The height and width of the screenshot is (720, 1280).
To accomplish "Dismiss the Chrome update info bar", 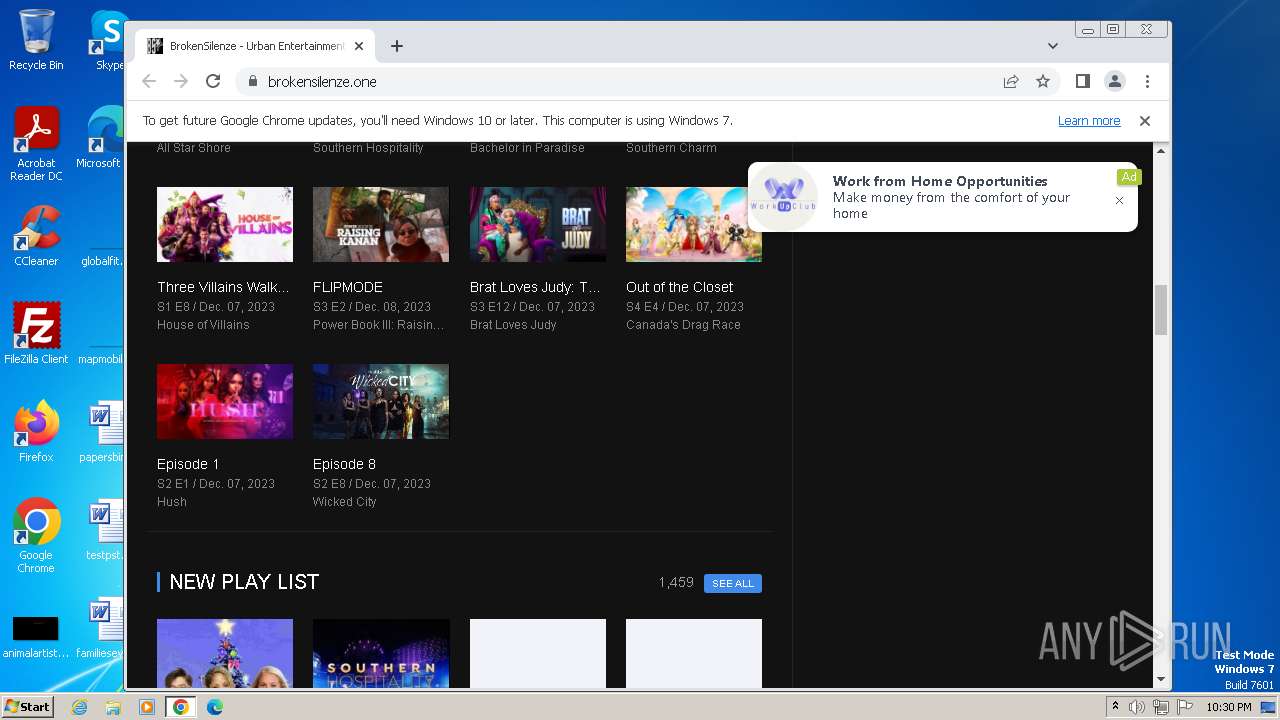I will [1145, 120].
